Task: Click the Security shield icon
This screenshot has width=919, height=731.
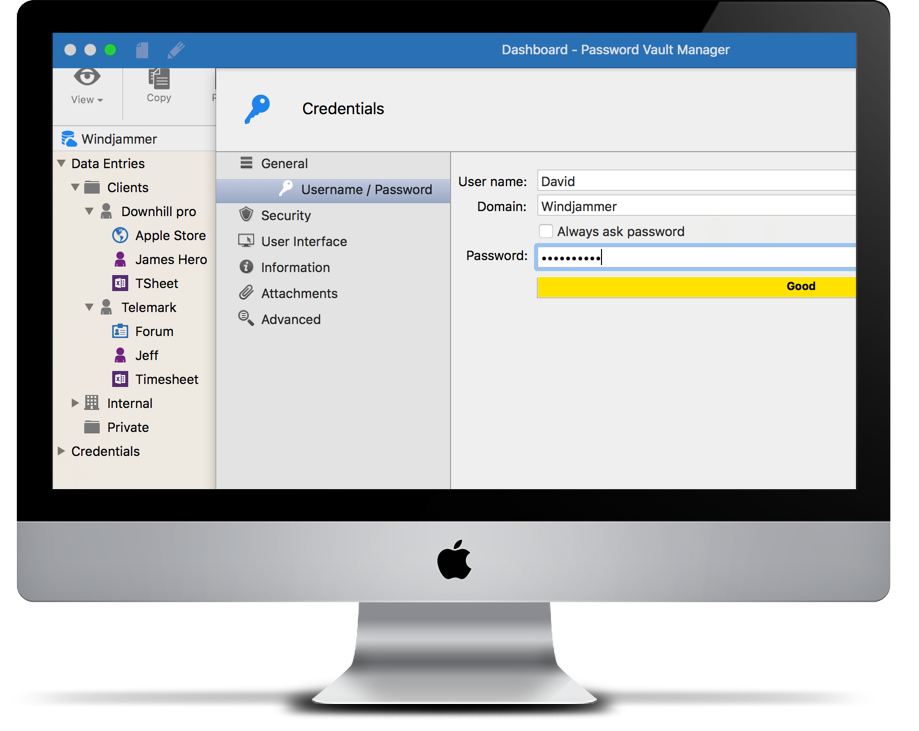Action: (246, 215)
